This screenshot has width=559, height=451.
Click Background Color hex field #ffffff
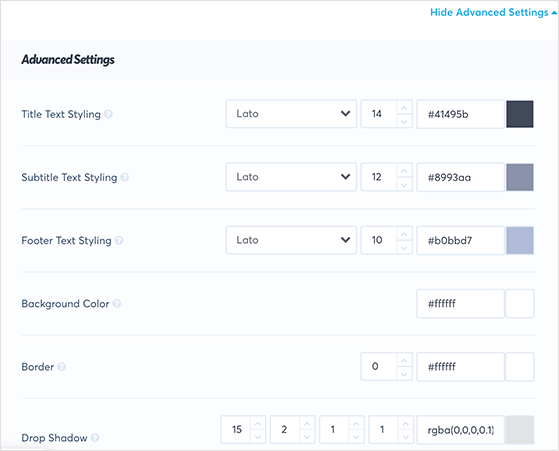click(x=461, y=303)
